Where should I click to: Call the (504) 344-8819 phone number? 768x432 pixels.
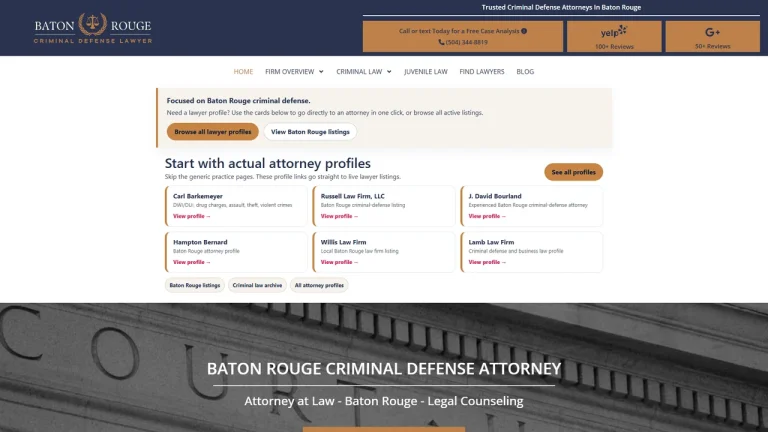tap(466, 42)
